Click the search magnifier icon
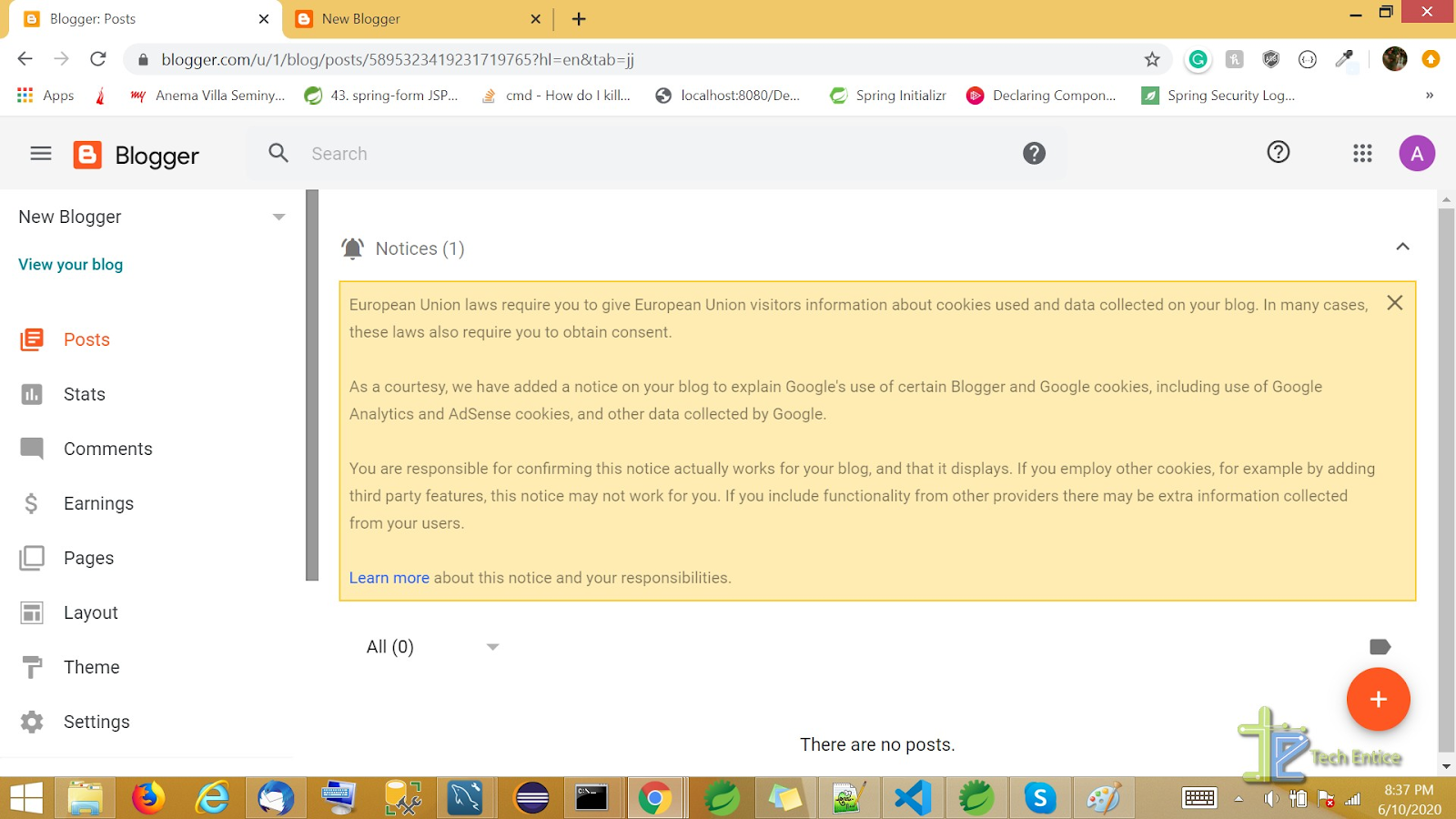1456x819 pixels. click(278, 153)
